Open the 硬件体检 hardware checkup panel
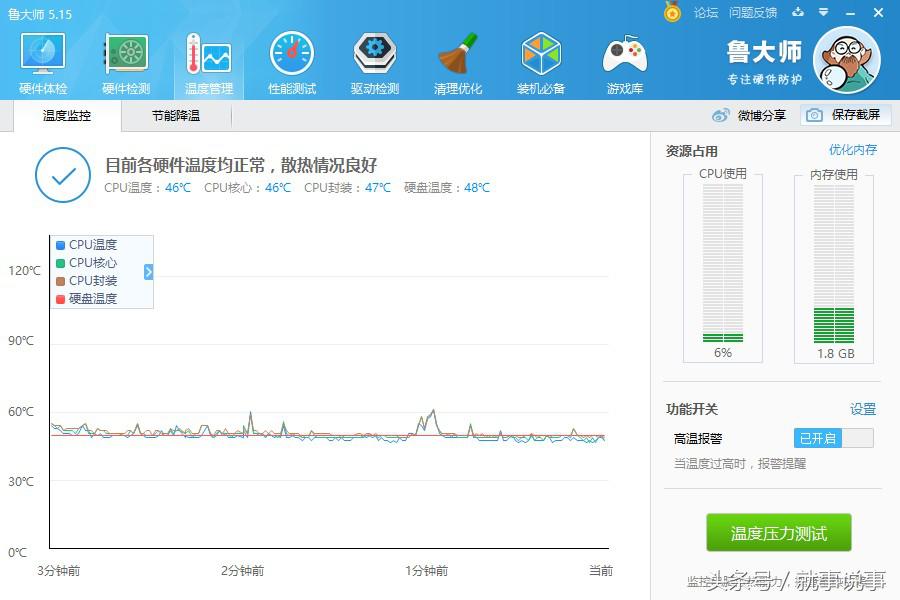The width and height of the screenshot is (900, 600). coord(42,60)
